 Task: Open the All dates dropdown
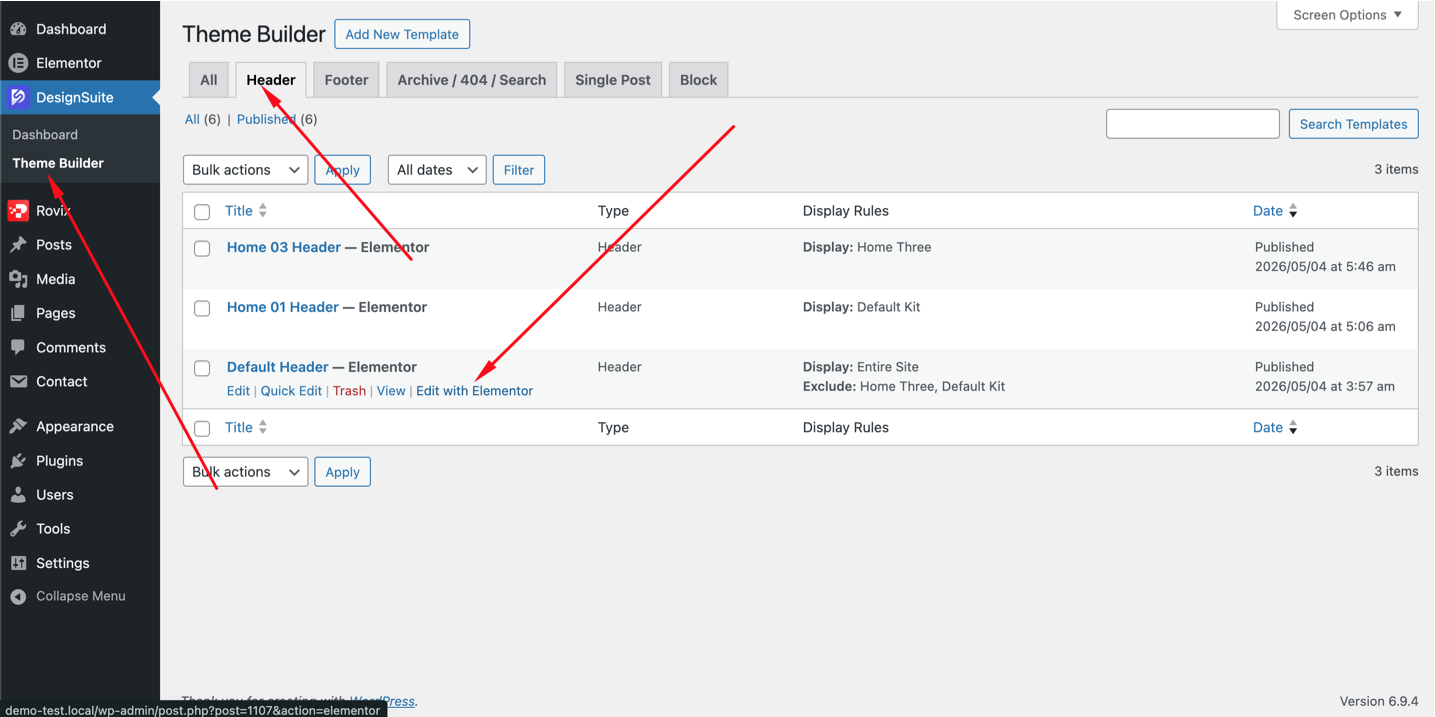437,170
